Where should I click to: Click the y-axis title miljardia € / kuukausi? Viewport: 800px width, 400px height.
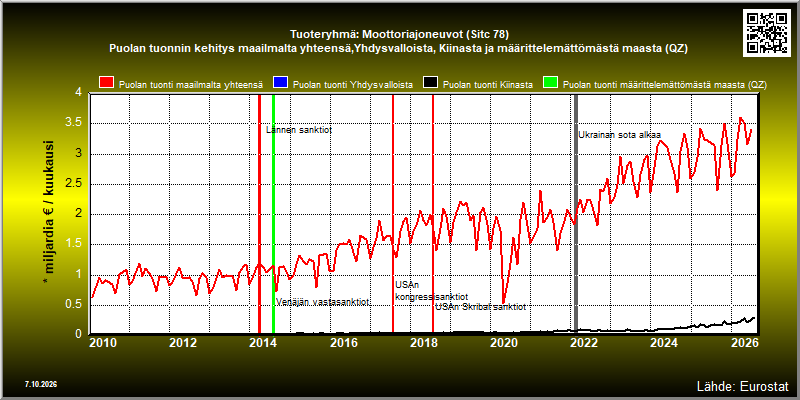click(49, 213)
